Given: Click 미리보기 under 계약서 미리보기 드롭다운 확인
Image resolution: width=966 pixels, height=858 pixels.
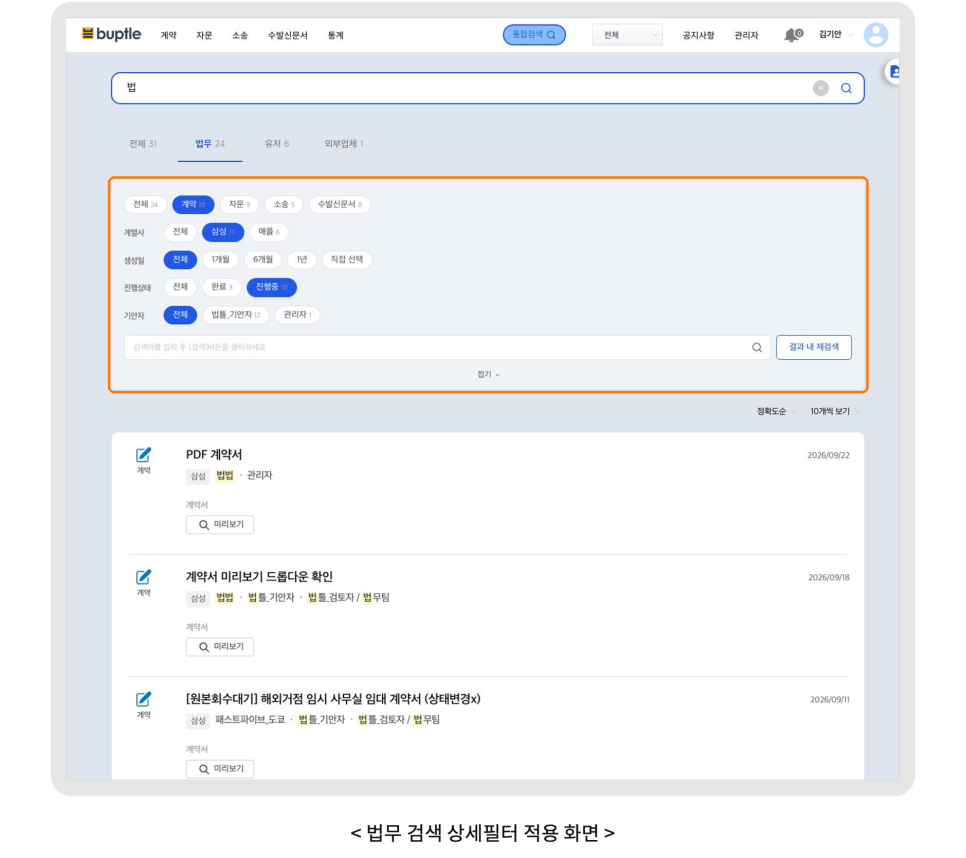Looking at the screenshot, I should tap(220, 647).
